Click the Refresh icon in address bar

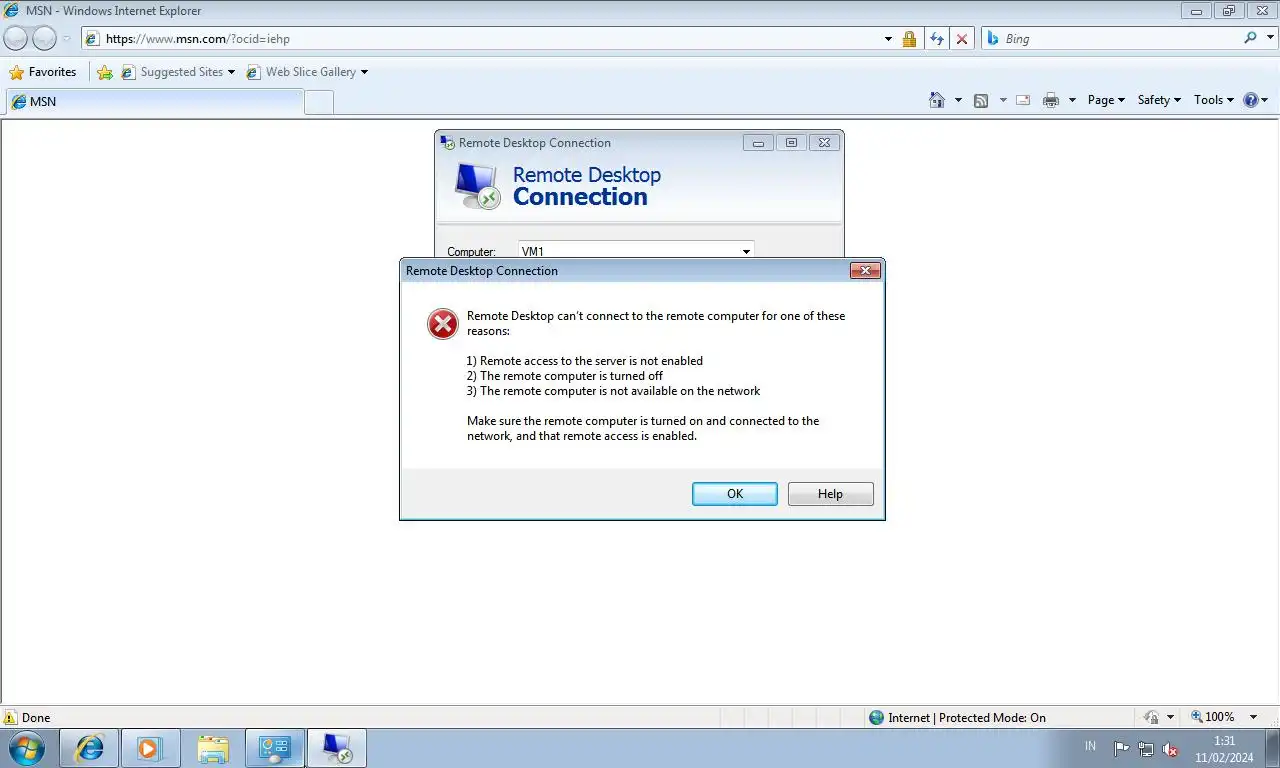pyautogui.click(x=936, y=39)
